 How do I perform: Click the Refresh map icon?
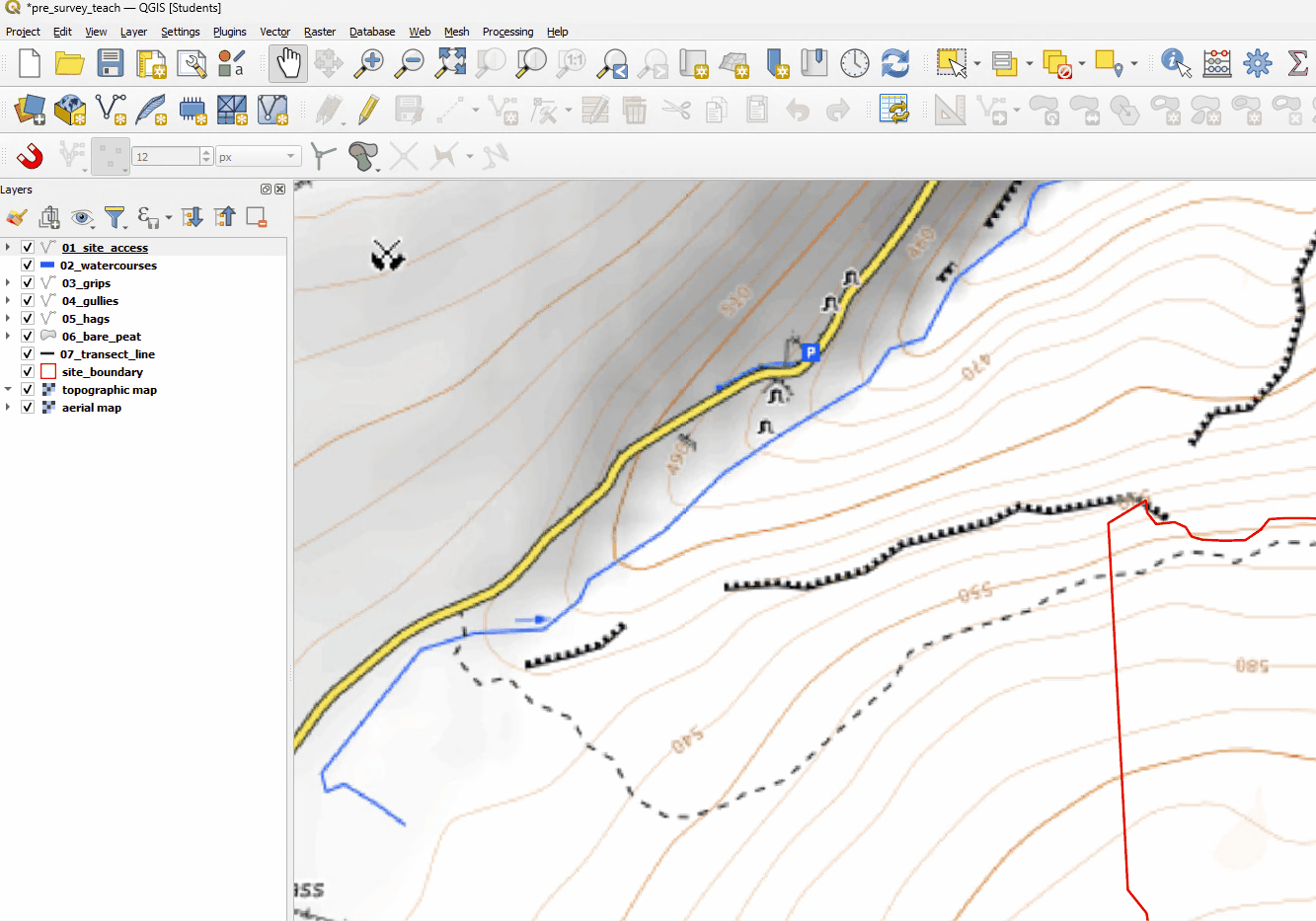coord(894,64)
